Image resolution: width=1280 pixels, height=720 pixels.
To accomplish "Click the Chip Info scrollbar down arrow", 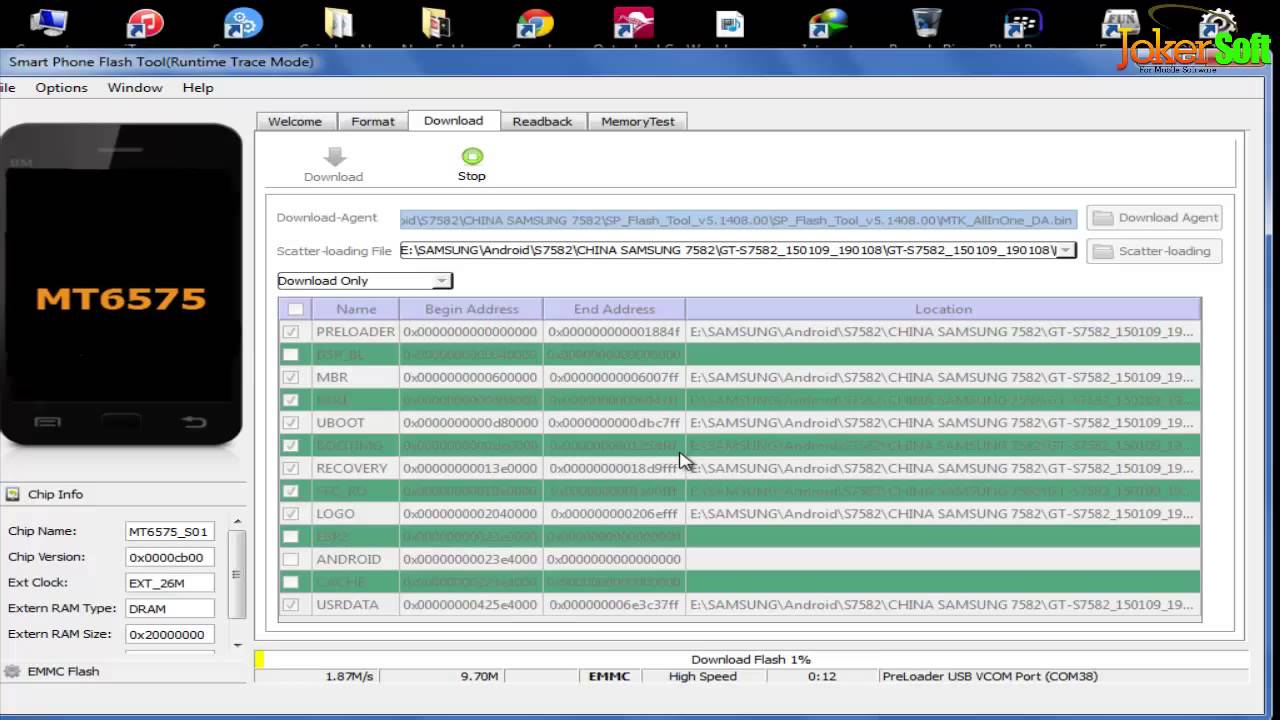I will tap(236, 645).
